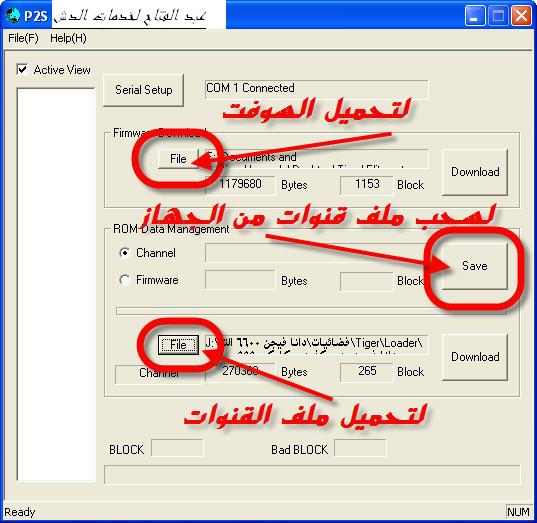Close the P2S window

(x=521, y=15)
